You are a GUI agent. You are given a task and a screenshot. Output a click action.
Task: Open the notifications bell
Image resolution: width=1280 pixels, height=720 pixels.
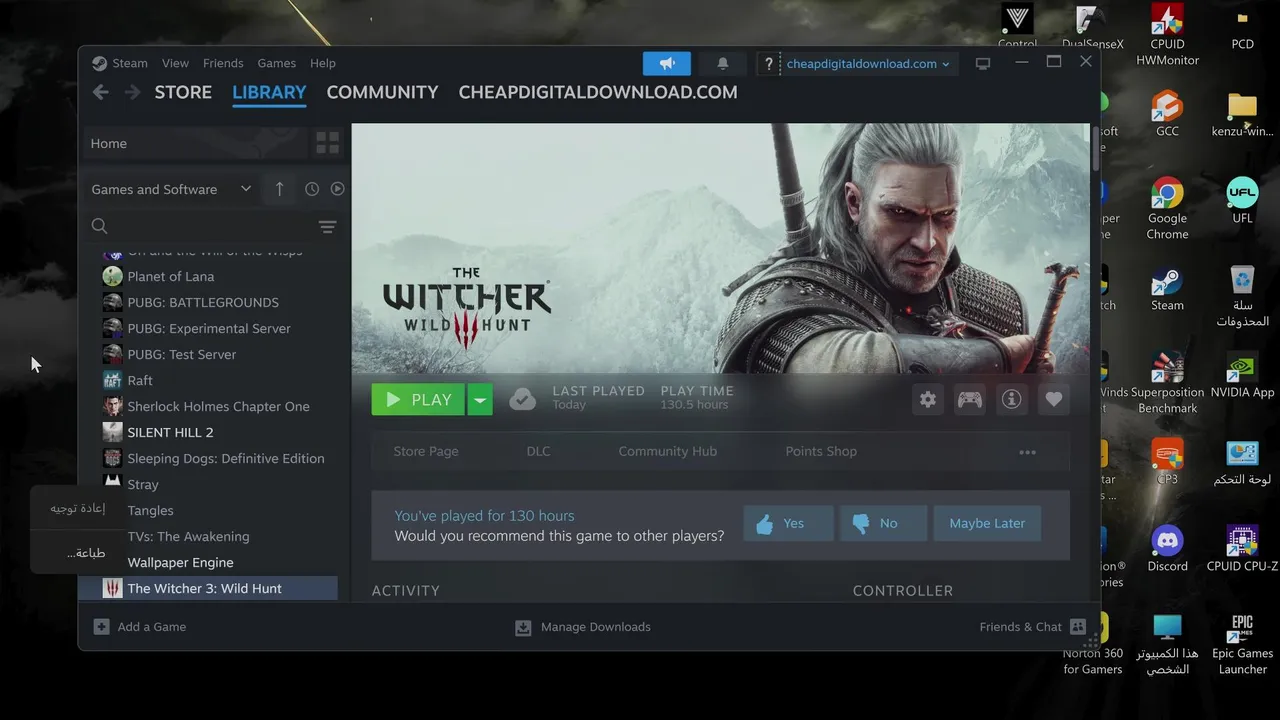[723, 64]
